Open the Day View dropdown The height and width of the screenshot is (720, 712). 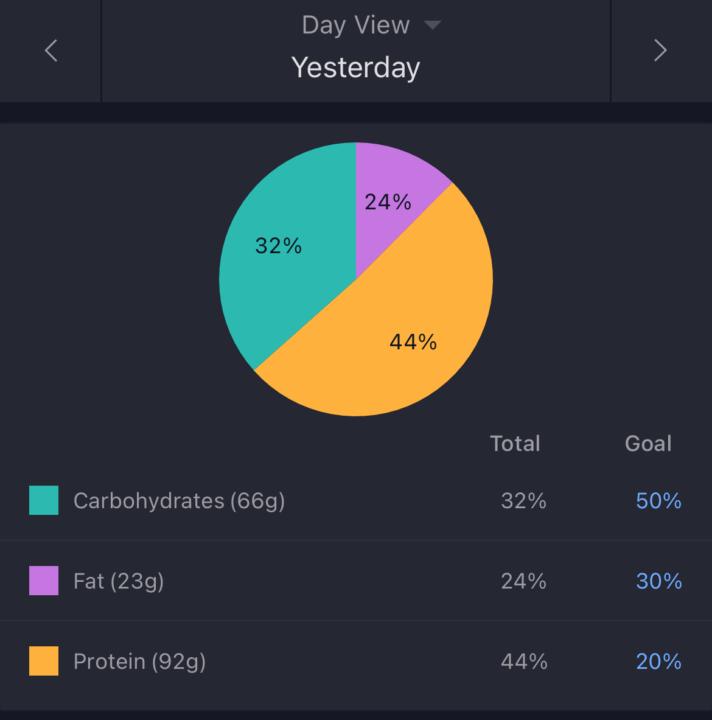355,25
